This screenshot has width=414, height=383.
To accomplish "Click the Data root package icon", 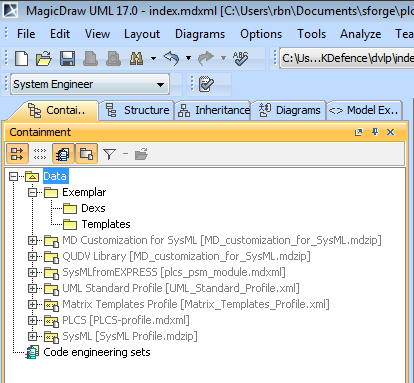I will point(32,176).
